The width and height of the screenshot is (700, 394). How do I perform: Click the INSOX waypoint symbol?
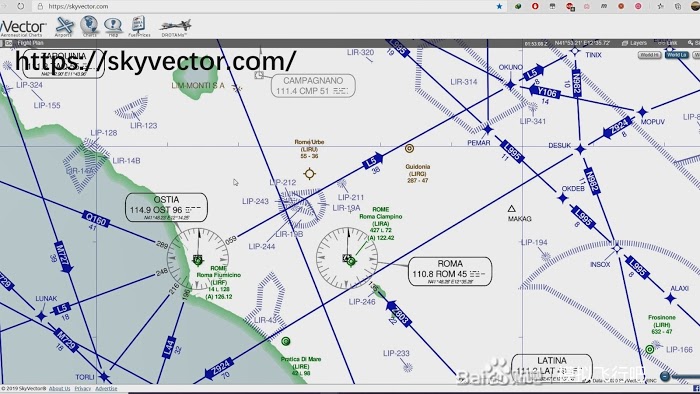pos(617,248)
